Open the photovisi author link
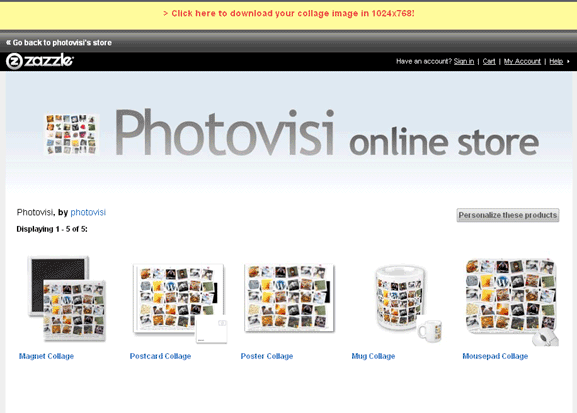This screenshot has width=577, height=413. (x=88, y=212)
